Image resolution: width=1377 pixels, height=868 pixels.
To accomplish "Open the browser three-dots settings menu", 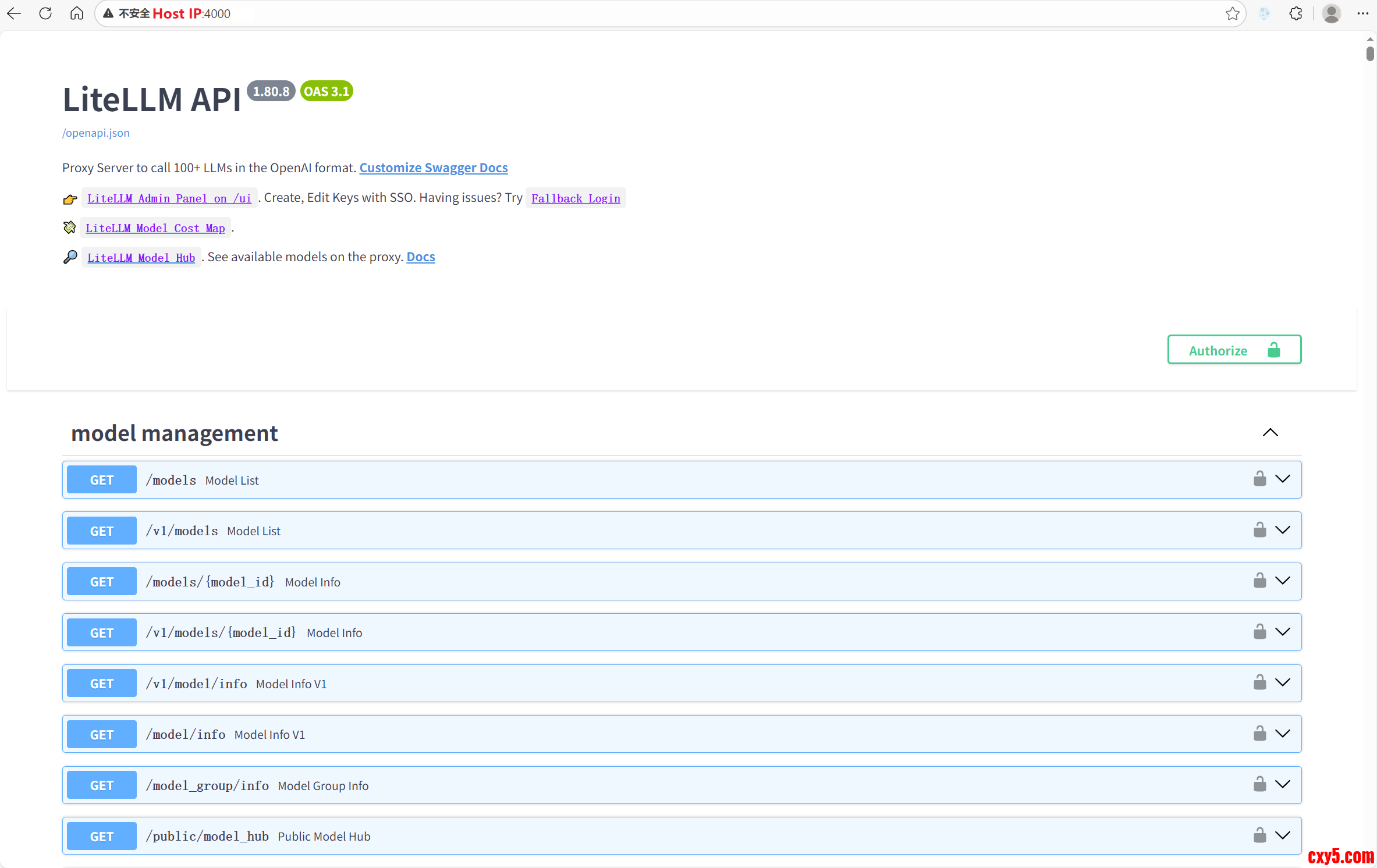I will (x=1362, y=13).
